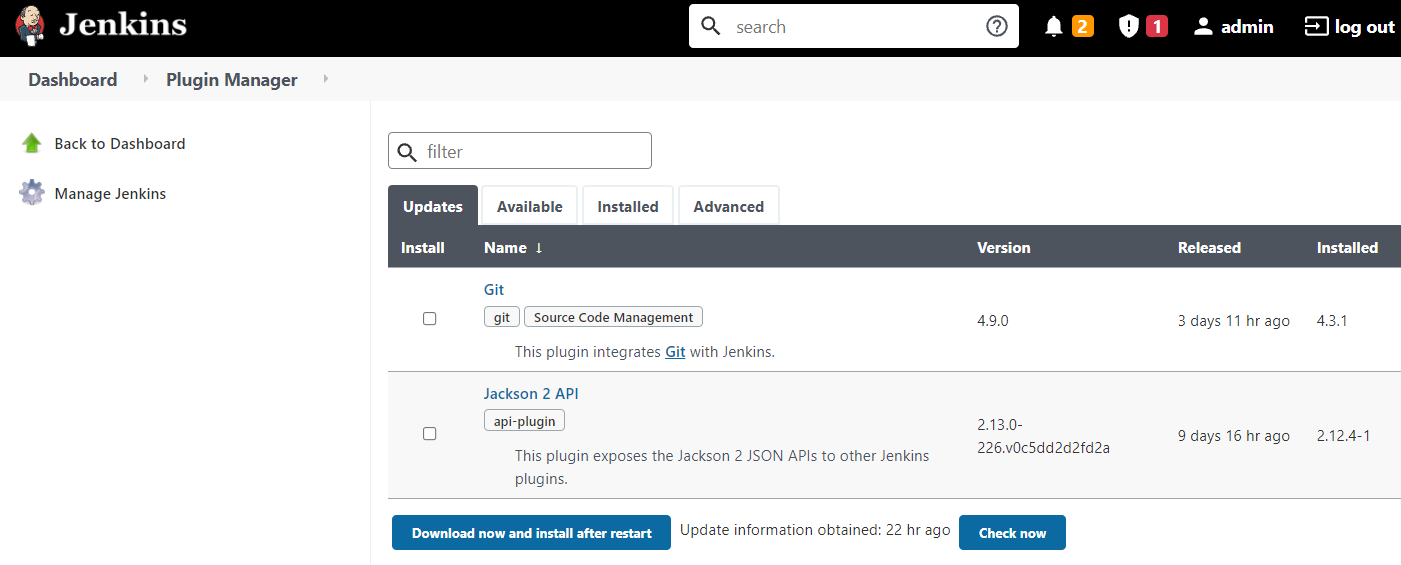Open the notifications bell icon
The image size is (1401, 565).
pos(1053,27)
